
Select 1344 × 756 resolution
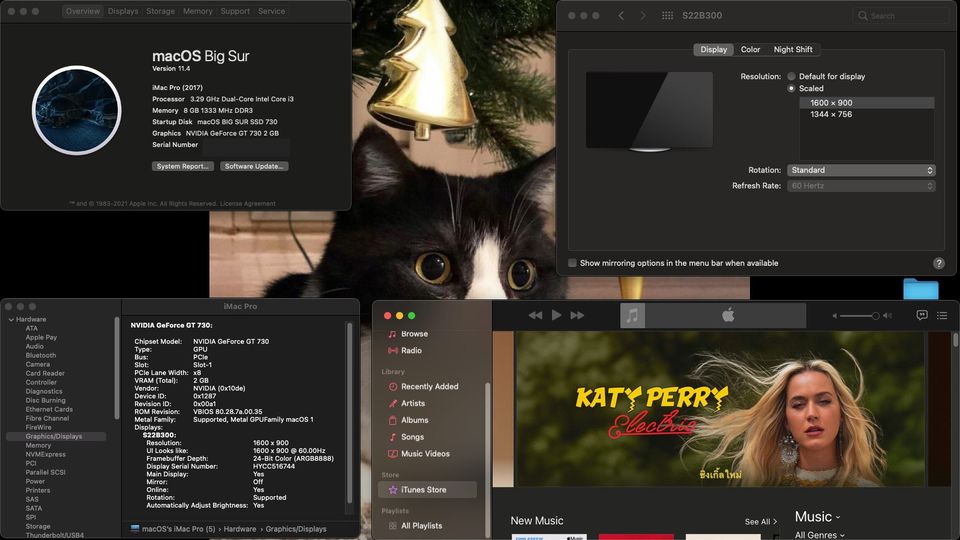pos(867,114)
